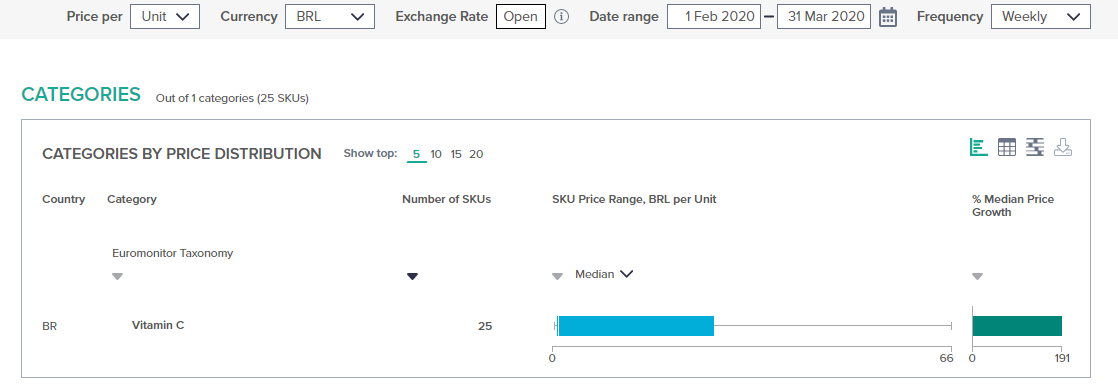1118x387 pixels.
Task: Click the blue Vitamin C price bar
Action: click(635, 326)
